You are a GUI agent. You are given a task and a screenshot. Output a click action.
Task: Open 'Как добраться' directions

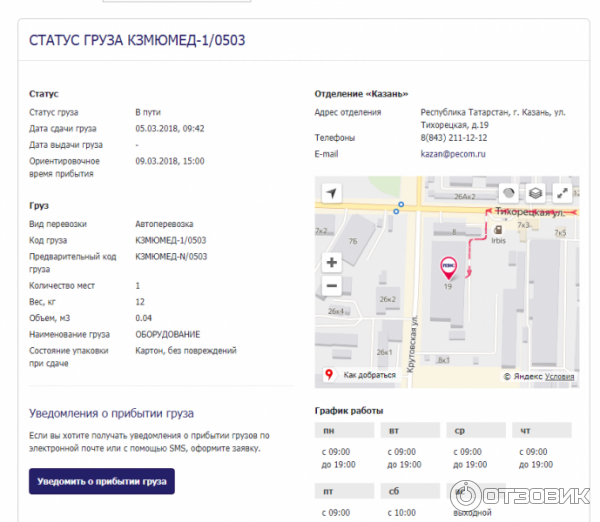click(x=365, y=376)
